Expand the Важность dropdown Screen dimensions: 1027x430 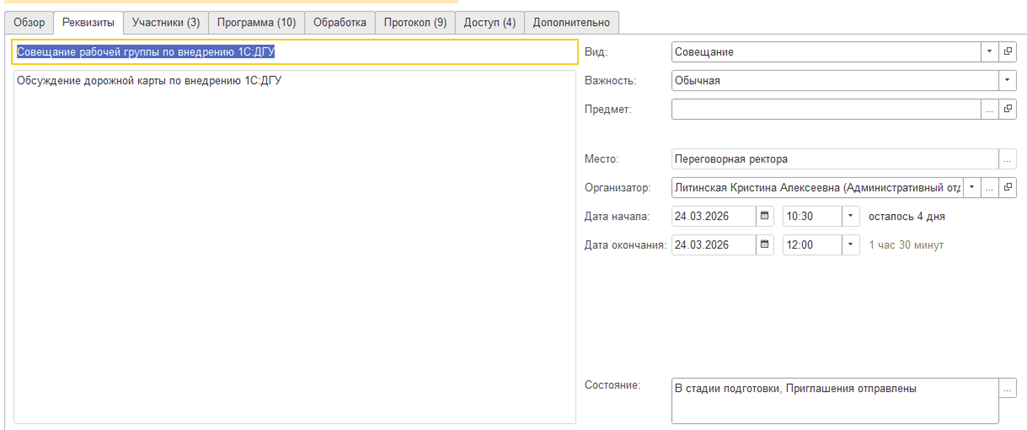[1007, 80]
